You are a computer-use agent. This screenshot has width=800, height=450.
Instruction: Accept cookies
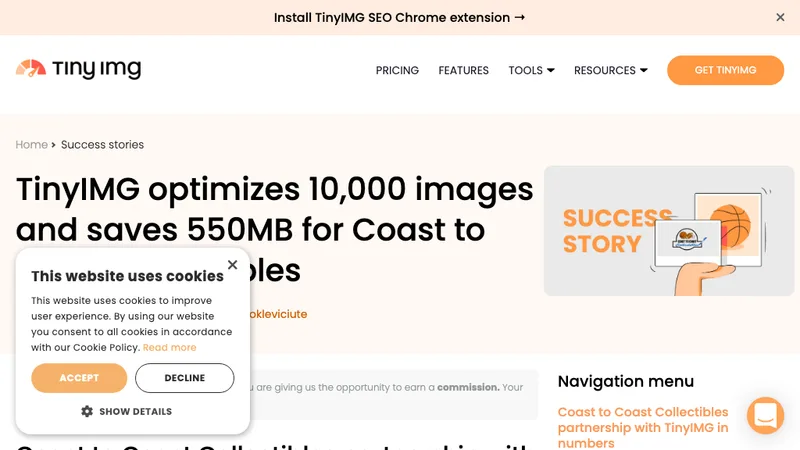(79, 378)
